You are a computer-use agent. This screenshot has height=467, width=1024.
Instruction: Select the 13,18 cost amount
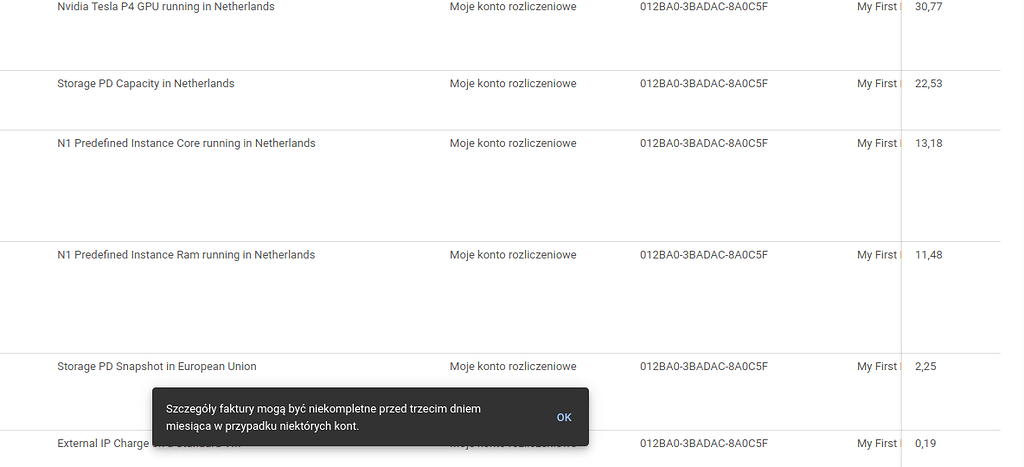pos(928,144)
